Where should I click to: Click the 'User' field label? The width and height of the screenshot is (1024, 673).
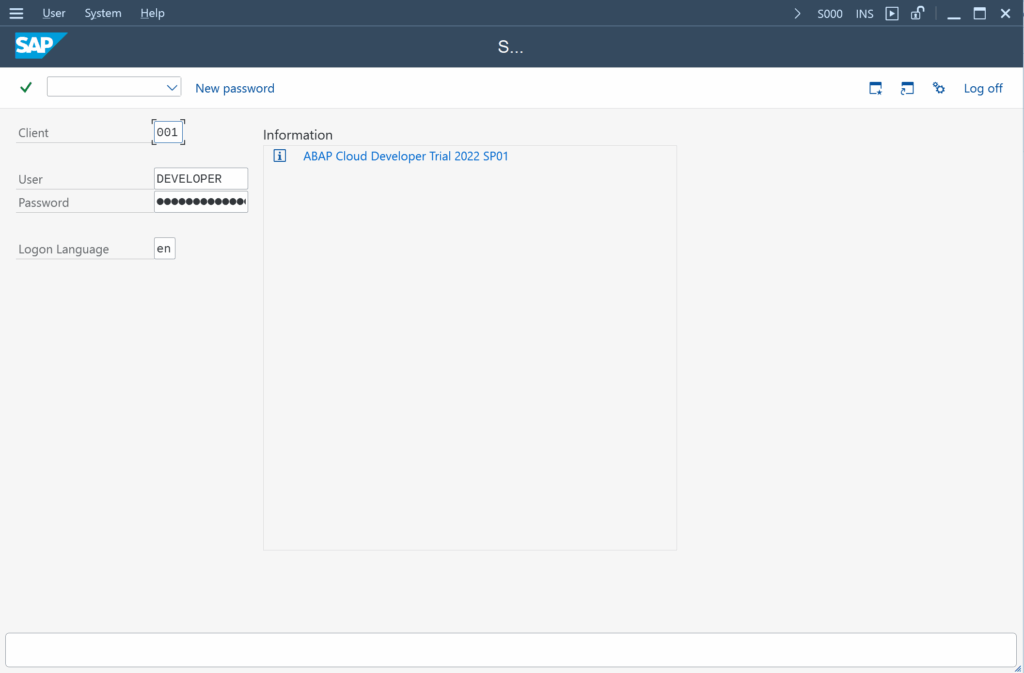(30, 179)
